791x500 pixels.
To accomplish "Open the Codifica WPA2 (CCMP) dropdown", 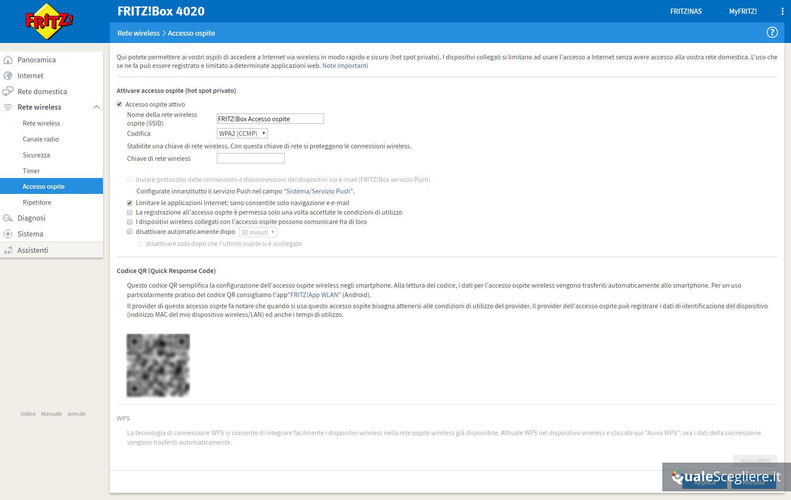I will click(x=242, y=133).
